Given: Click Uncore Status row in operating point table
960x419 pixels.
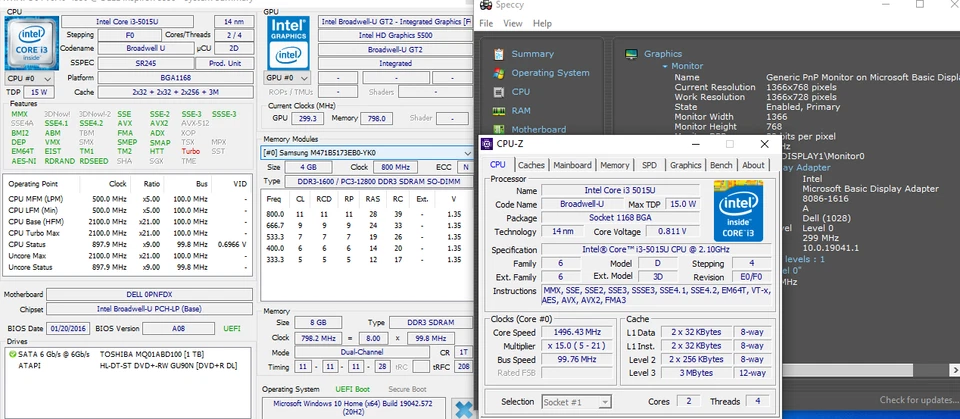Looking at the screenshot, I should coord(127,267).
